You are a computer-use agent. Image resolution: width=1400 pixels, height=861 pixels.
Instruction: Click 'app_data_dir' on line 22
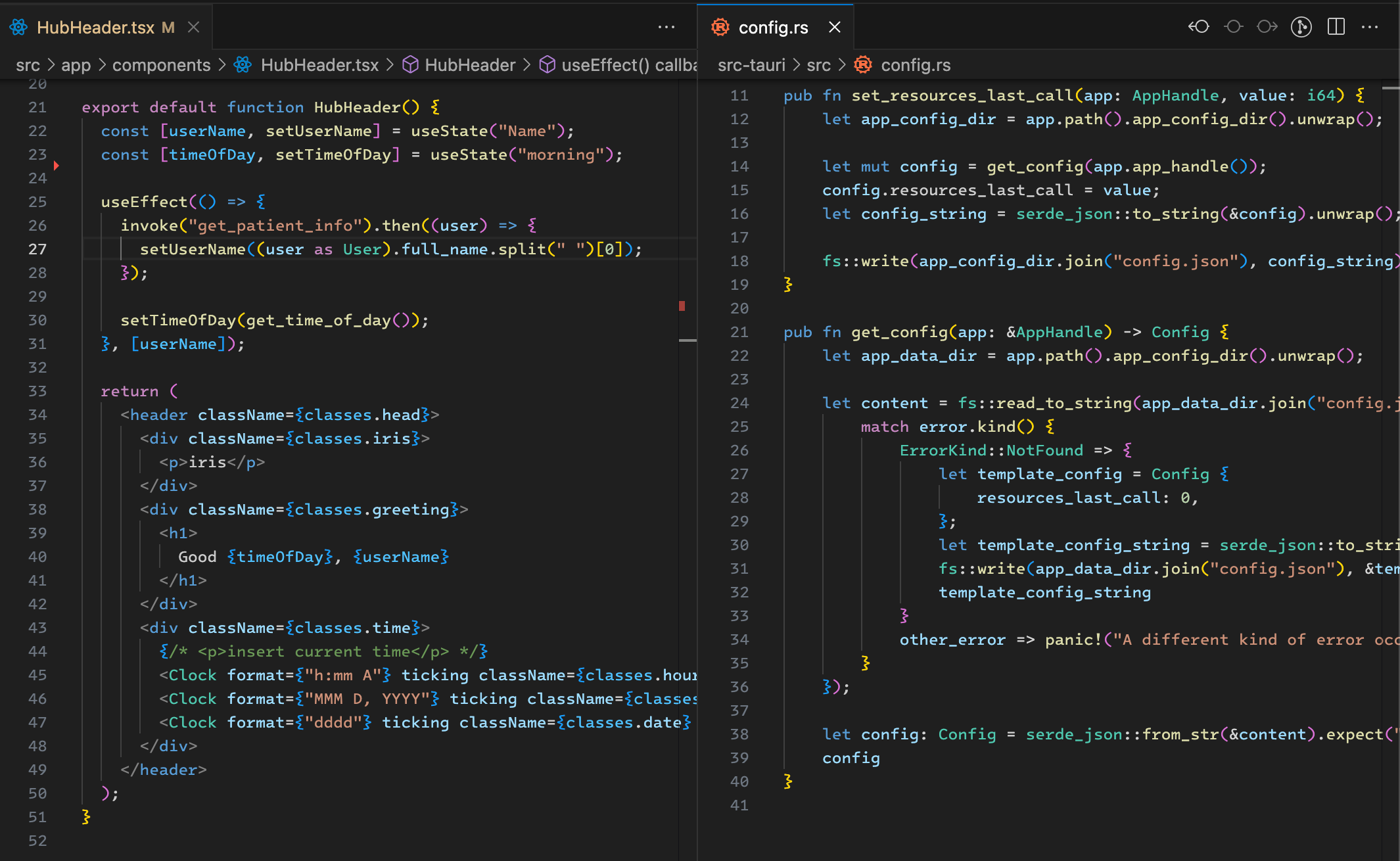click(x=920, y=356)
